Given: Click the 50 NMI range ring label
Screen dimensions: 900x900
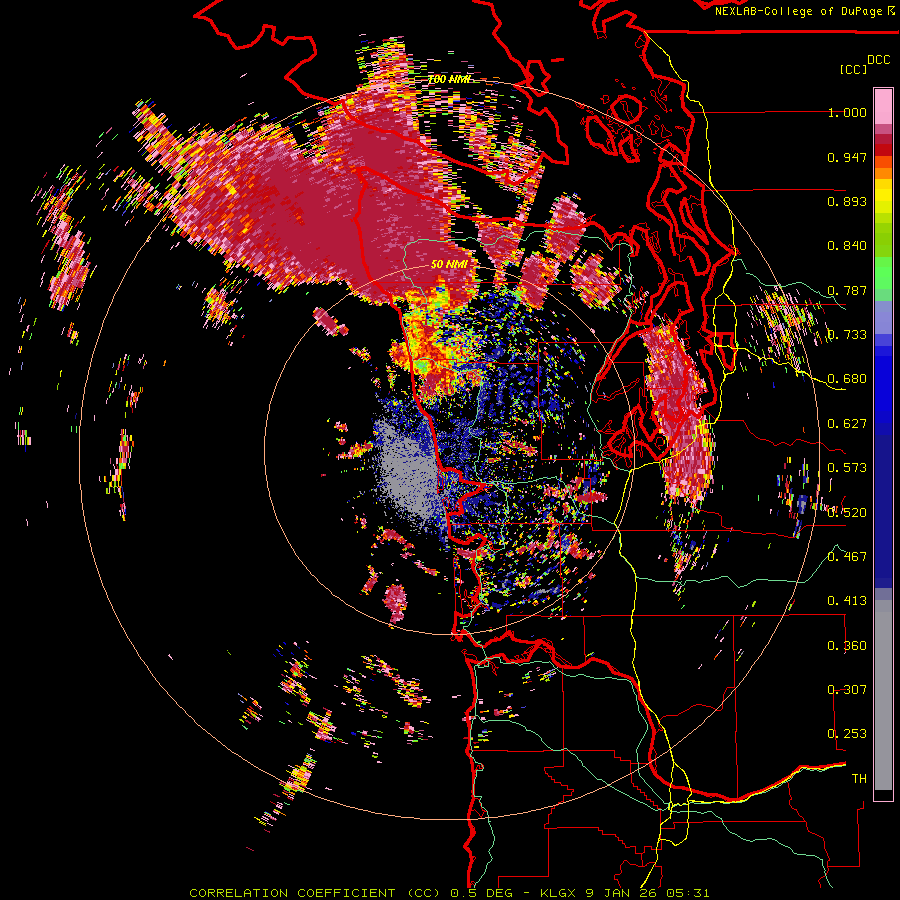Looking at the screenshot, I should (449, 265).
